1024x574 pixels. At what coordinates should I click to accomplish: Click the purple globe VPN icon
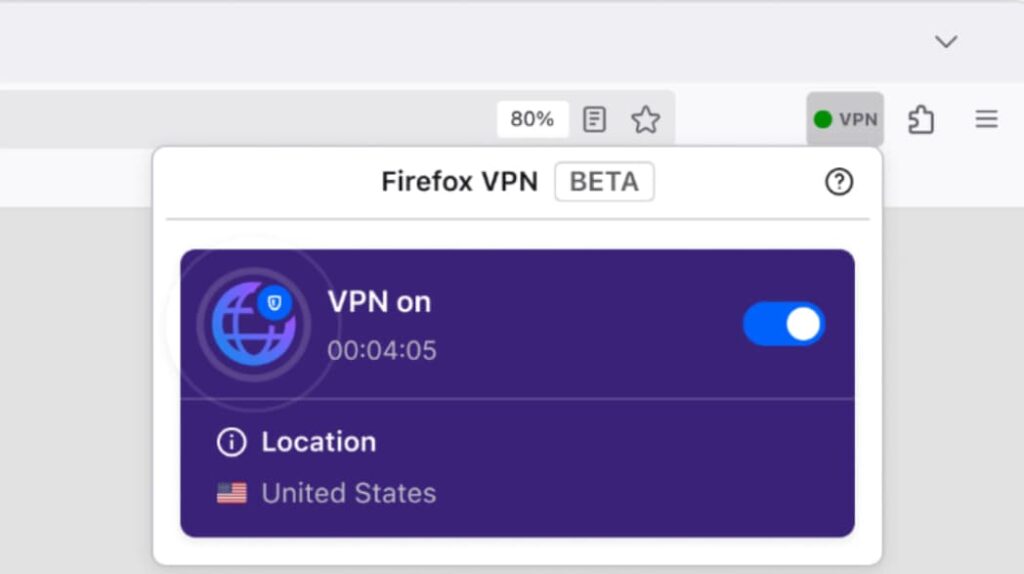(x=253, y=325)
